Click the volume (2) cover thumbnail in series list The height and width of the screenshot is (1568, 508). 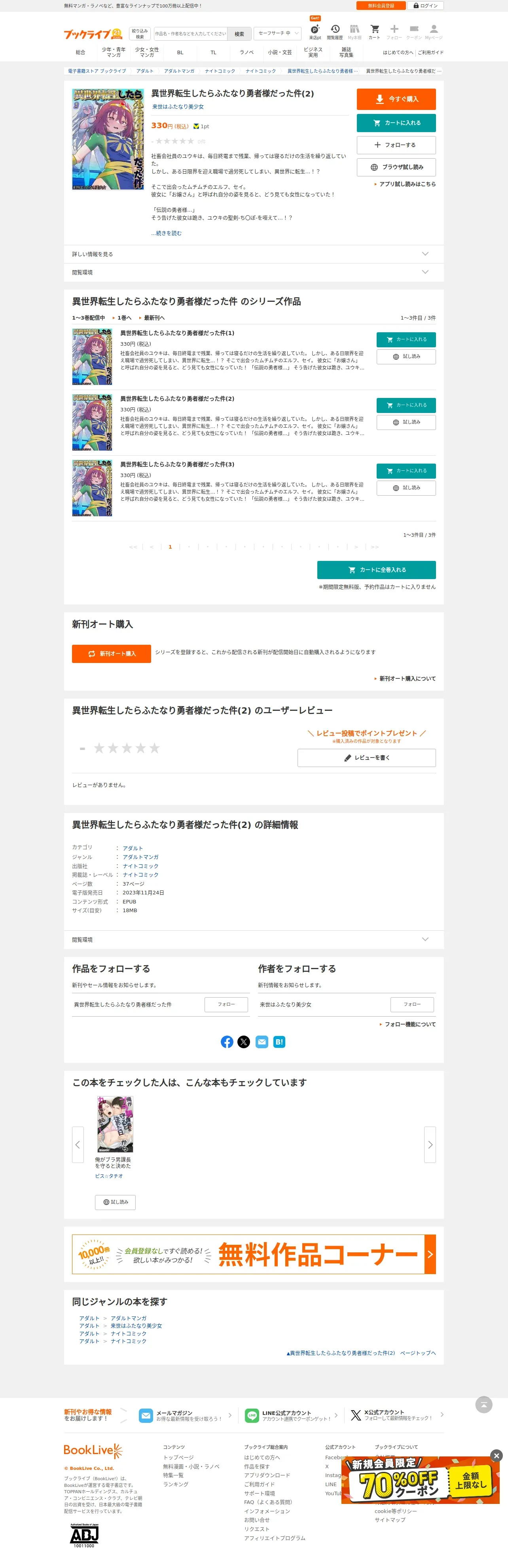tap(92, 422)
